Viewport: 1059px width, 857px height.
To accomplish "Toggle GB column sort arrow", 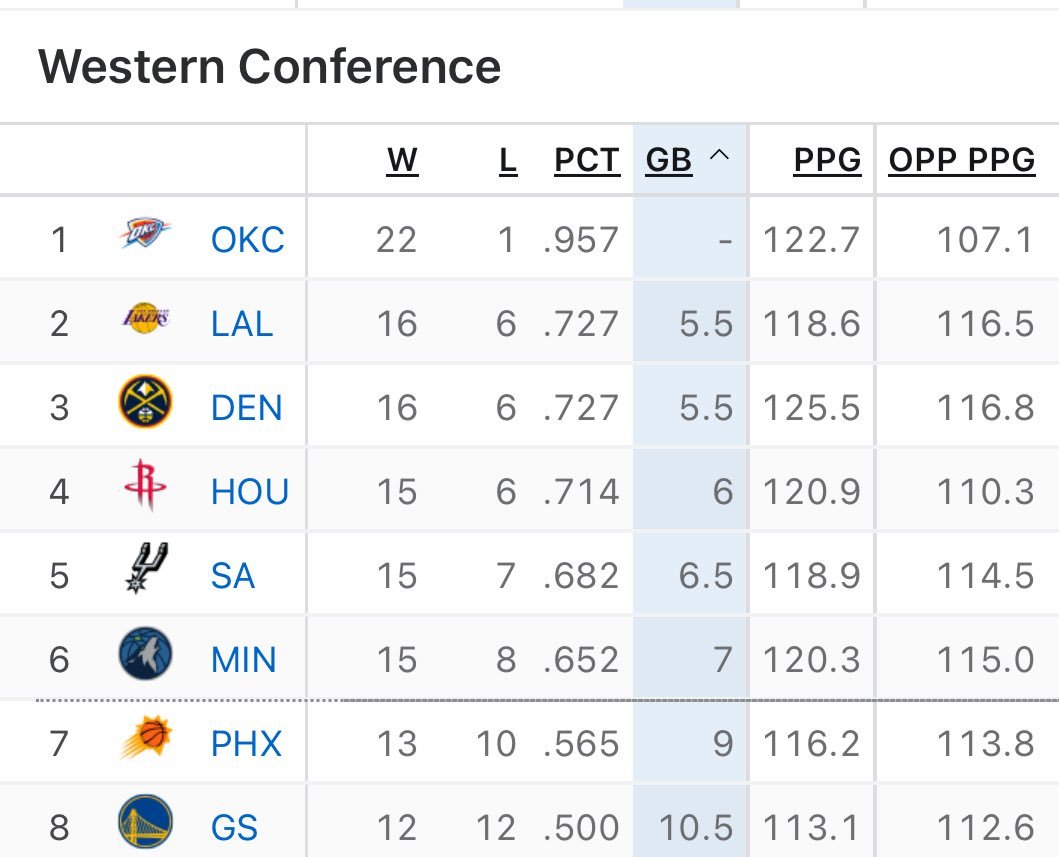I will tap(719, 158).
